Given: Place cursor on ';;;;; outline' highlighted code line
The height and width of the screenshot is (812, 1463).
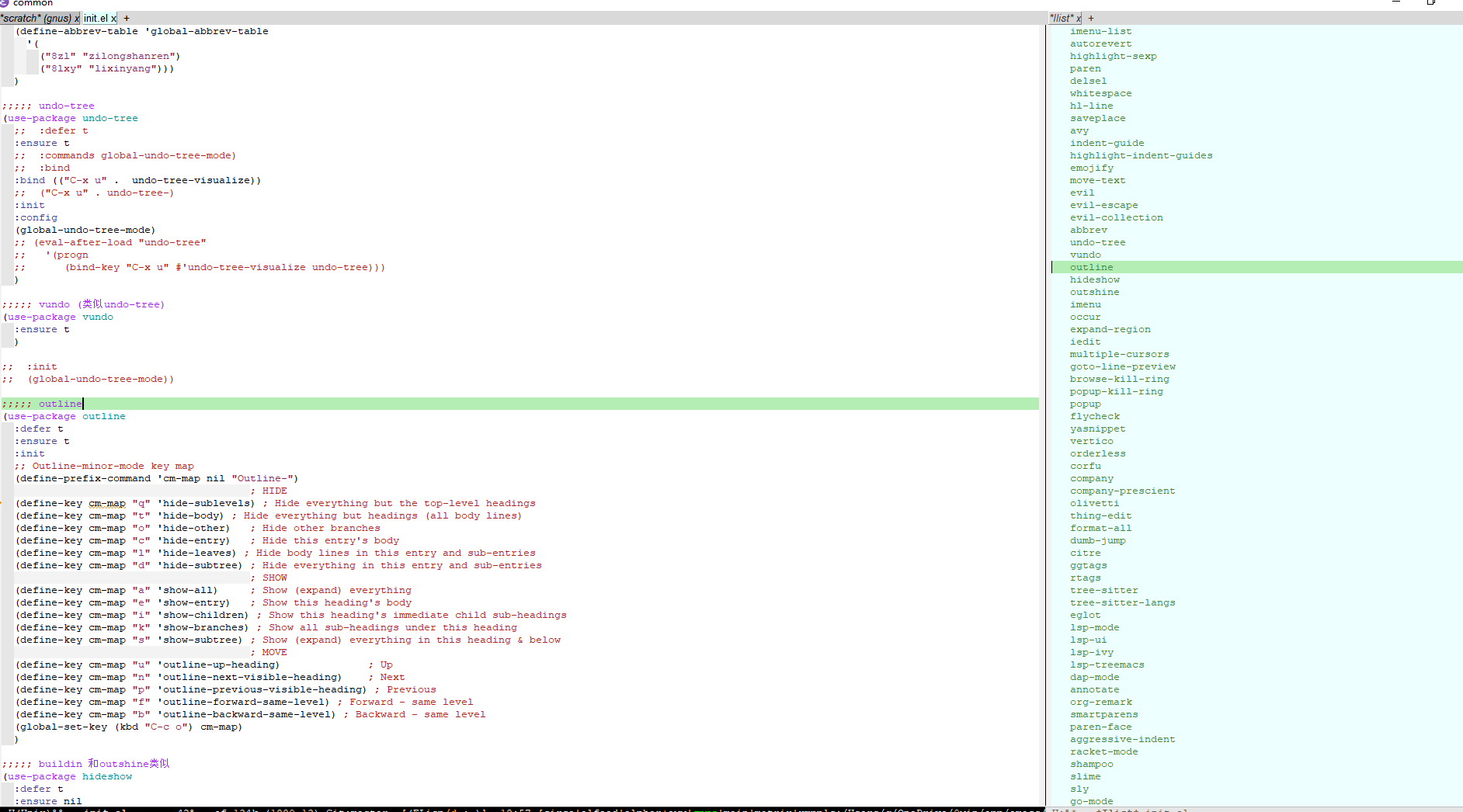Looking at the screenshot, I should pos(520,404).
